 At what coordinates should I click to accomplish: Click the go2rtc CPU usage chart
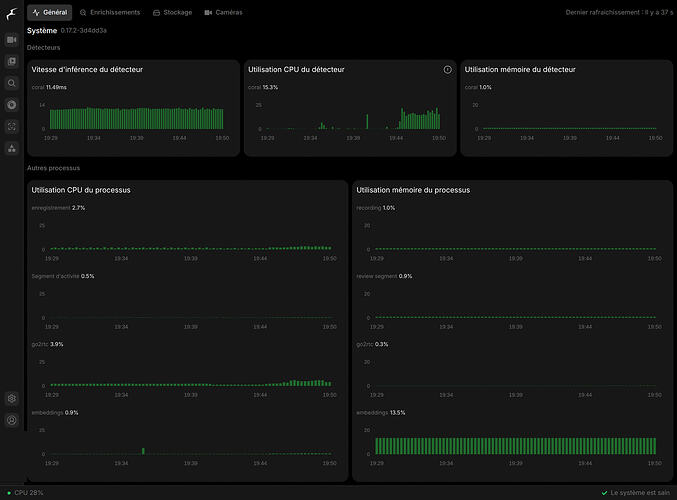tap(191, 383)
